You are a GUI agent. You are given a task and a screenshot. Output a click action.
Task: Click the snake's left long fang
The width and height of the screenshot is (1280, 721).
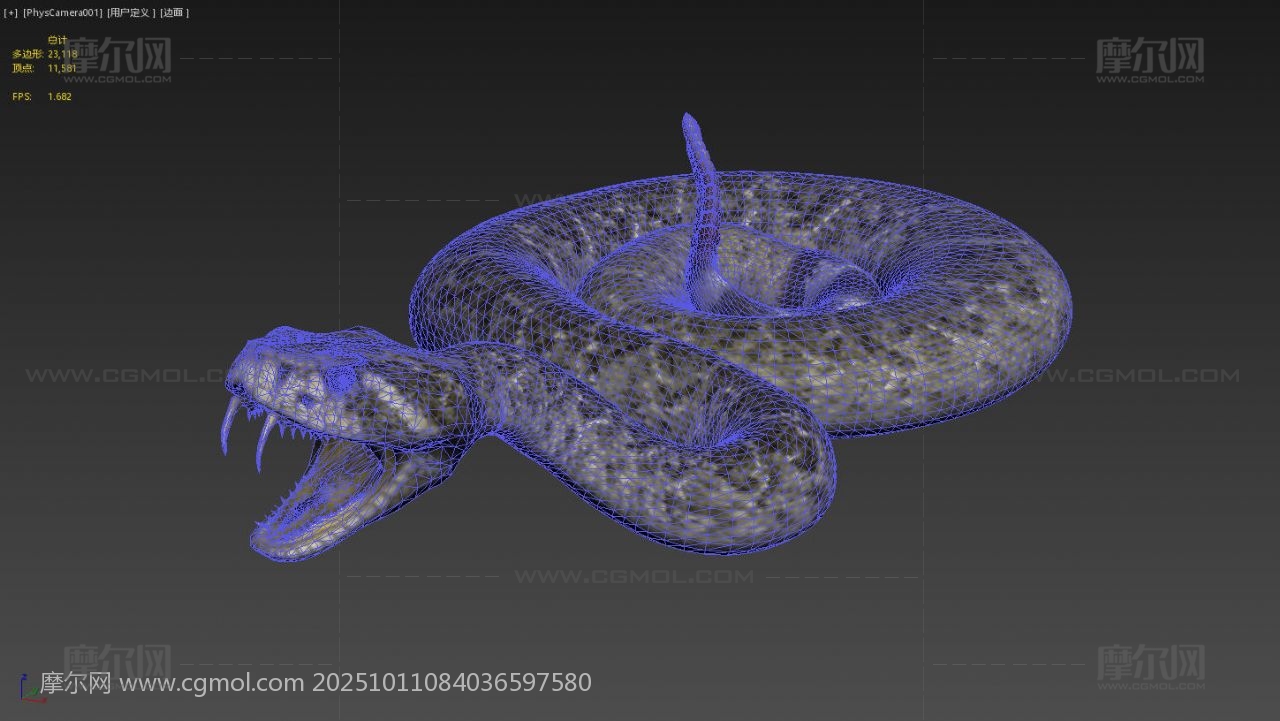pos(229,422)
